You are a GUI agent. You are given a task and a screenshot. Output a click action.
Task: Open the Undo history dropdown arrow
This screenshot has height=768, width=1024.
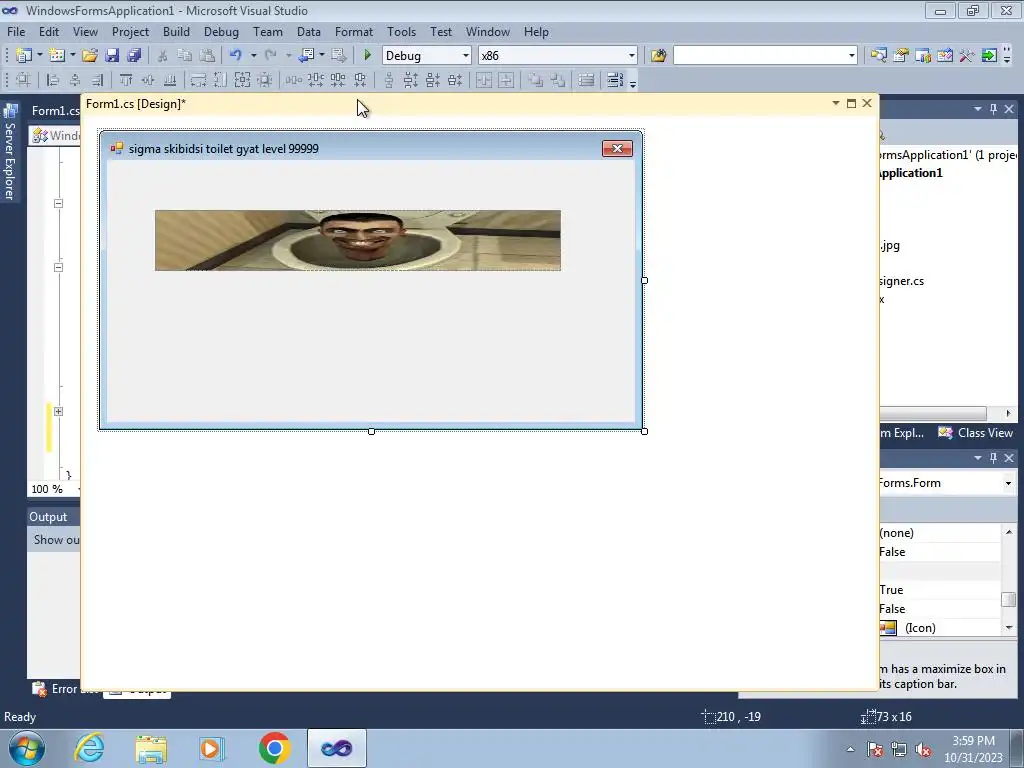253,56
